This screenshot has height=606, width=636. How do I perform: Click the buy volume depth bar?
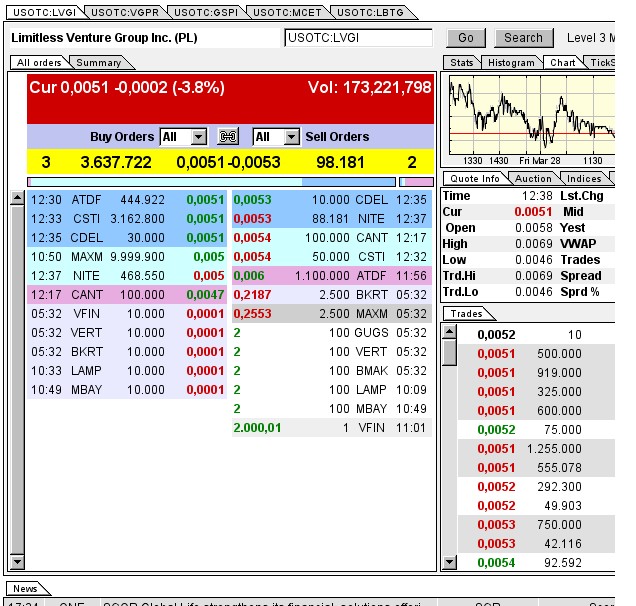211,182
